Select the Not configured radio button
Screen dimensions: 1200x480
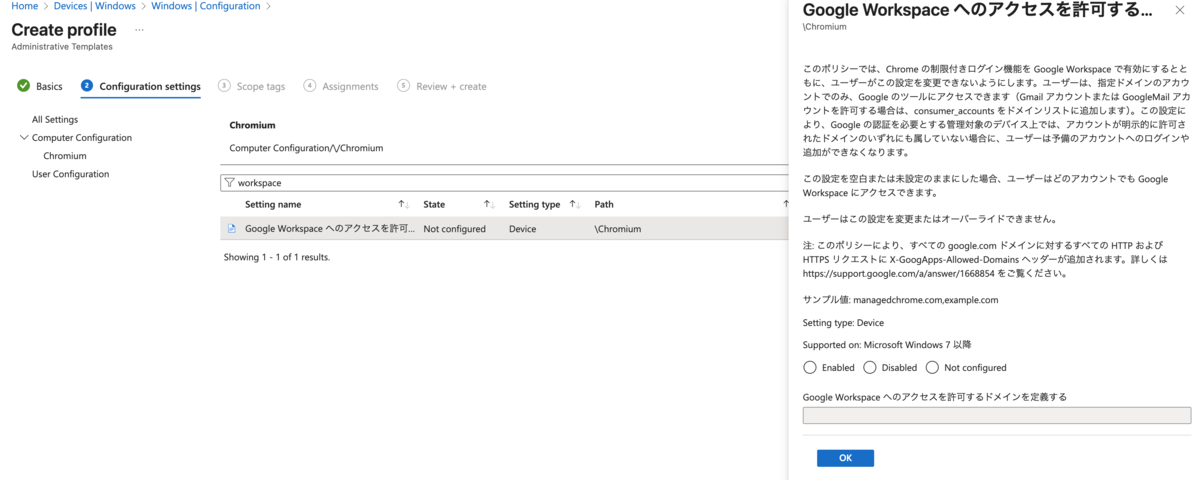[x=933, y=368]
